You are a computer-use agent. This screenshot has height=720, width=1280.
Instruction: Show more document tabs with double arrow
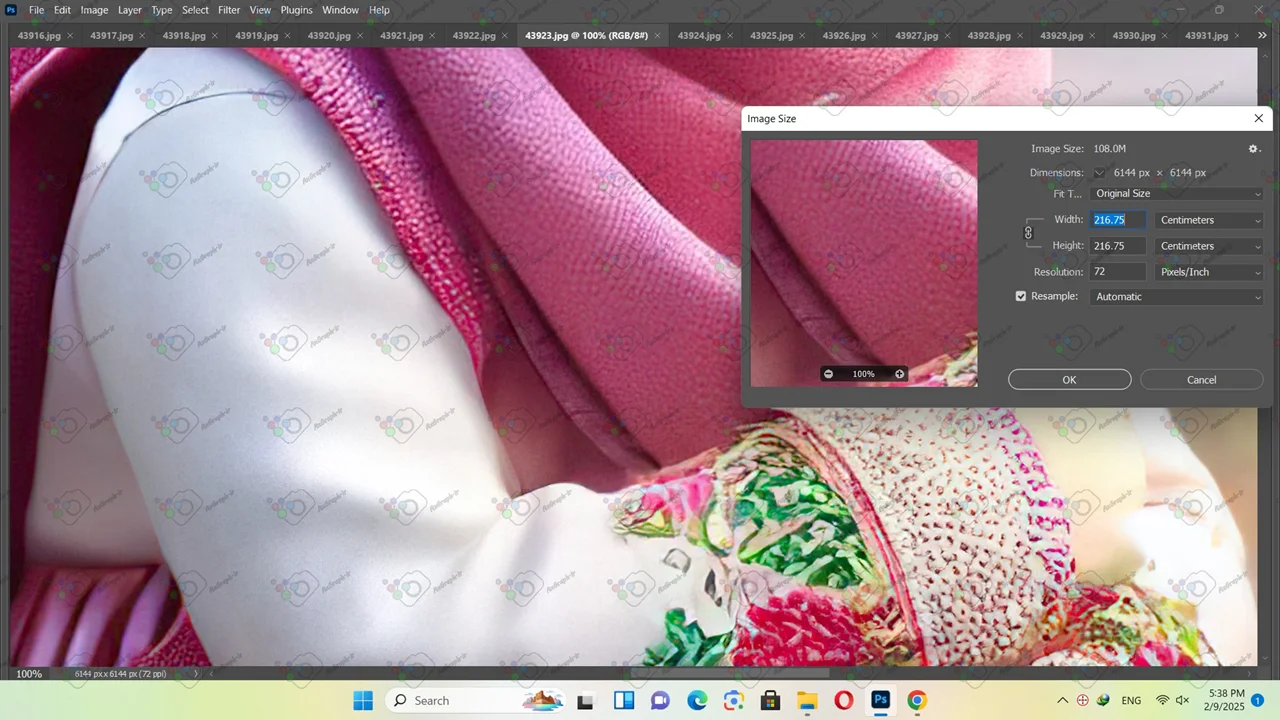point(1262,36)
